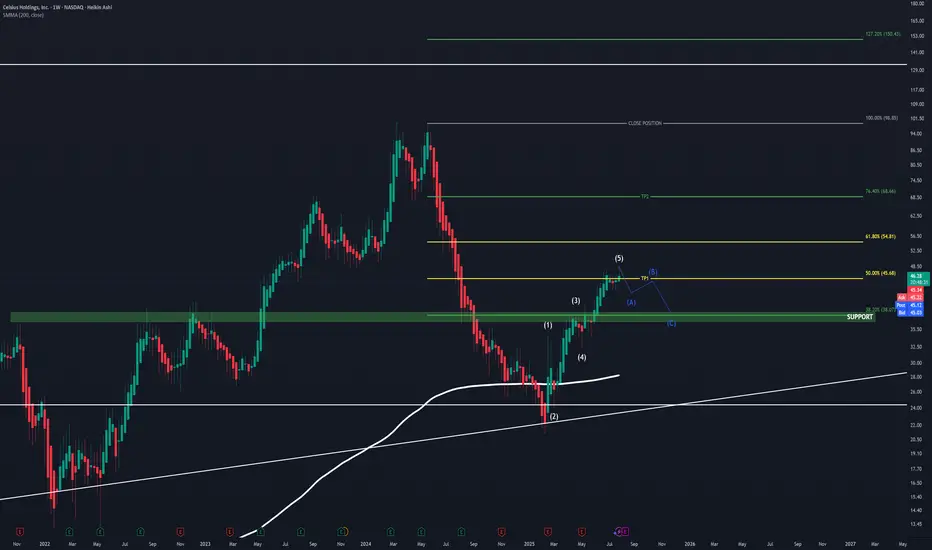The image size is (932, 550).
Task: Select the blue (C) correction label
Action: pyautogui.click(x=670, y=323)
